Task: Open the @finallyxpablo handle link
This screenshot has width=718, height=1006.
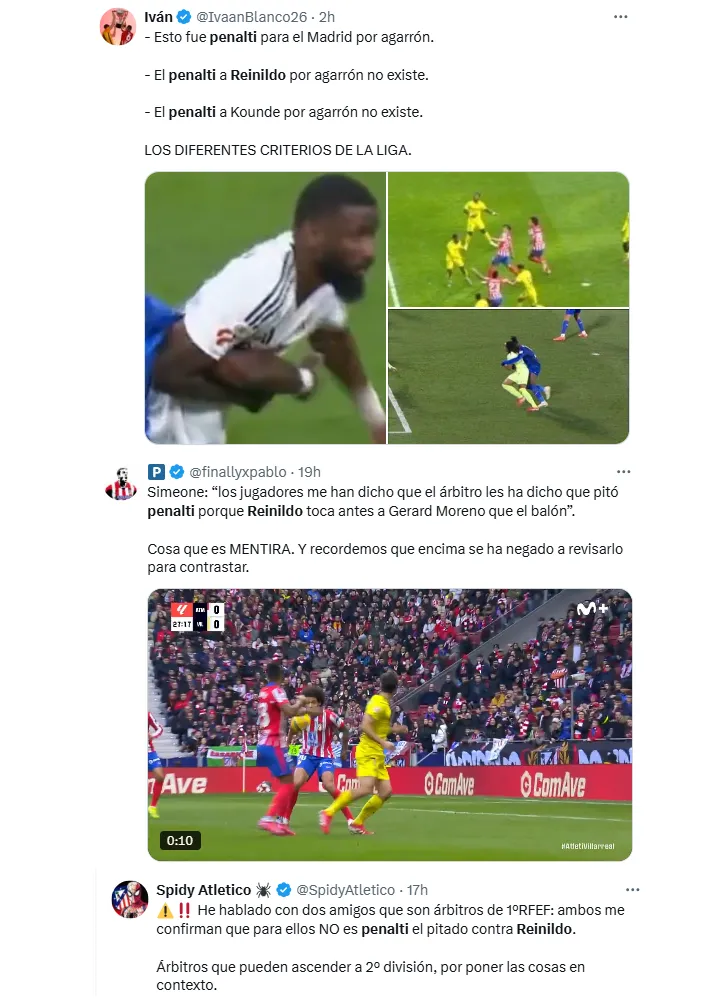Action: point(238,472)
